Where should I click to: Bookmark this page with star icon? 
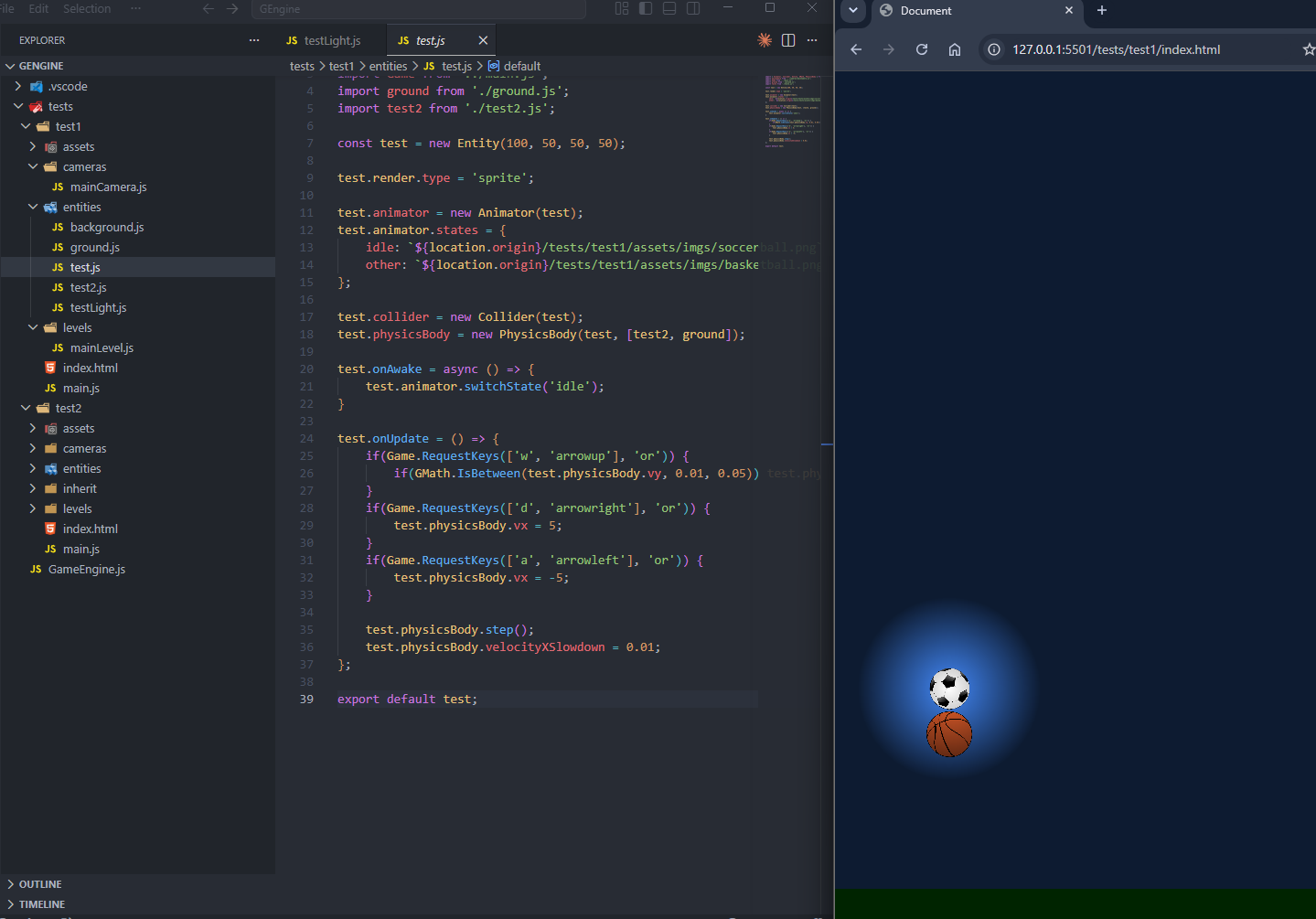click(1309, 49)
